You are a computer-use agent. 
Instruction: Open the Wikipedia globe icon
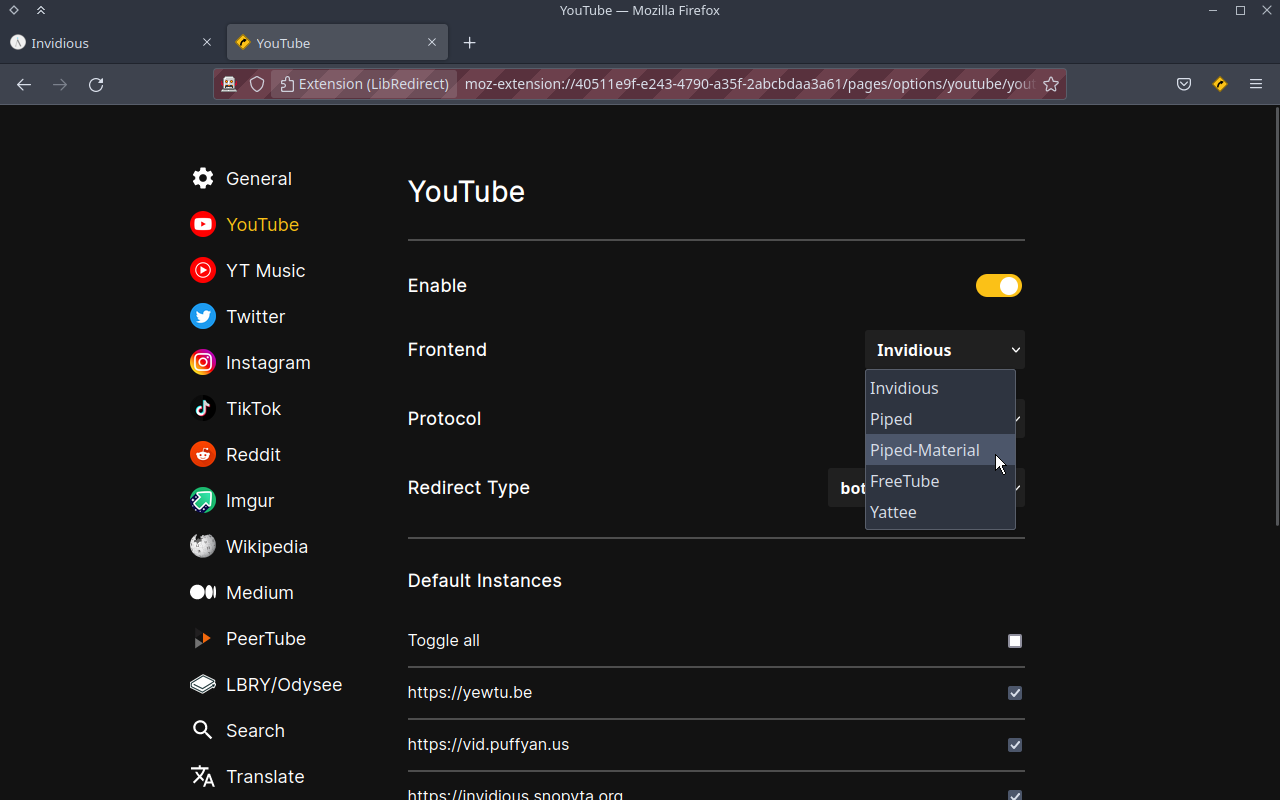tap(203, 546)
